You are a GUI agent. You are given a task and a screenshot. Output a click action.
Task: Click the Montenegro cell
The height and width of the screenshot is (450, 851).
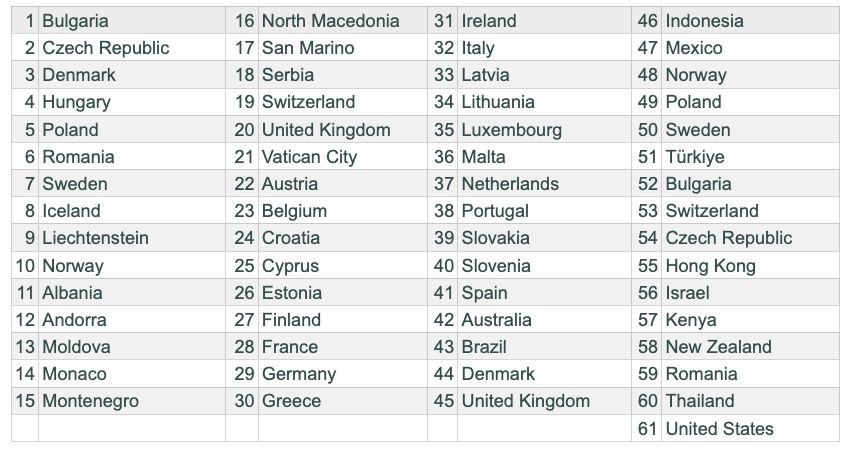[x=90, y=401]
